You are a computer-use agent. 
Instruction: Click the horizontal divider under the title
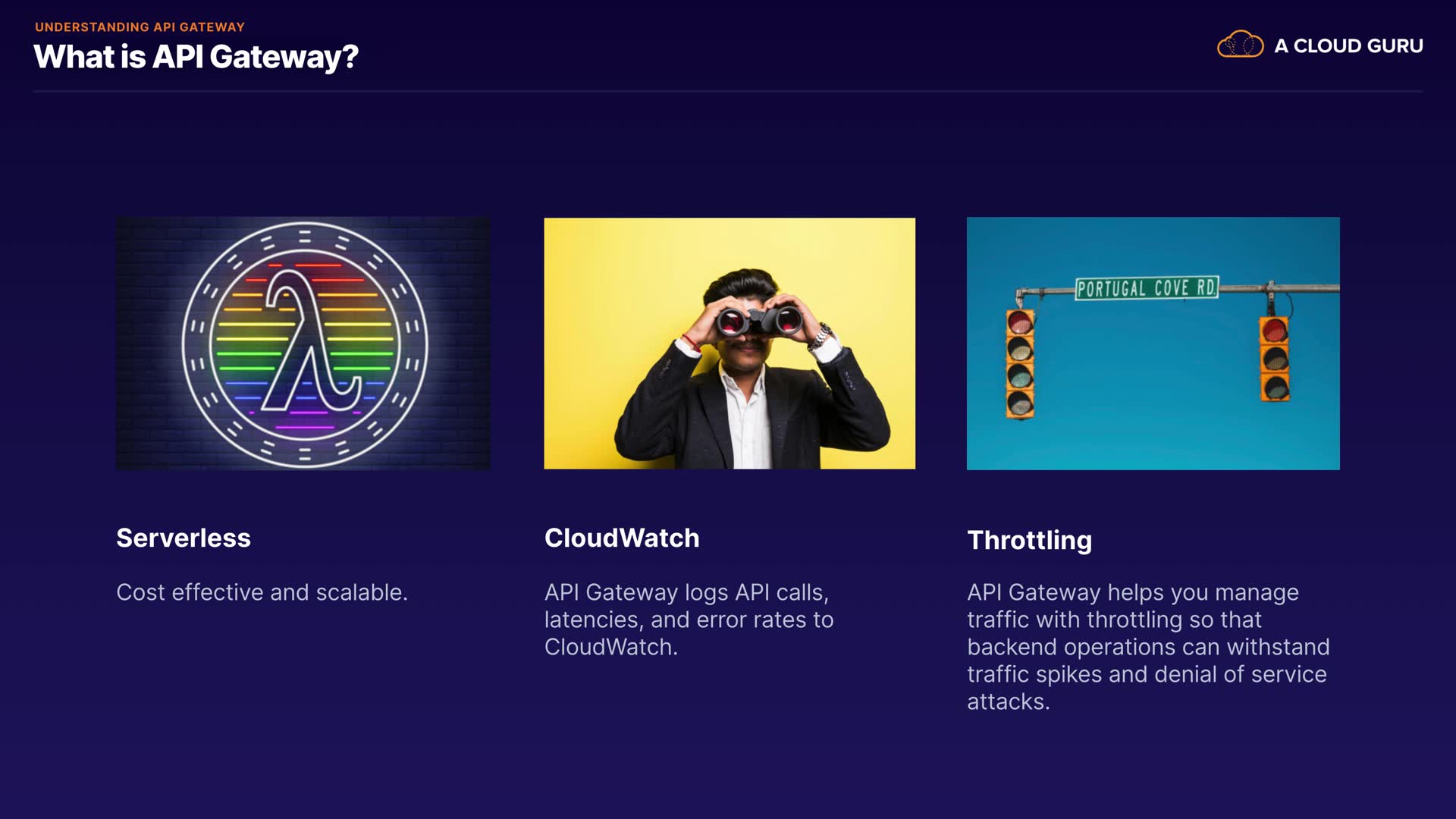pyautogui.click(x=728, y=91)
